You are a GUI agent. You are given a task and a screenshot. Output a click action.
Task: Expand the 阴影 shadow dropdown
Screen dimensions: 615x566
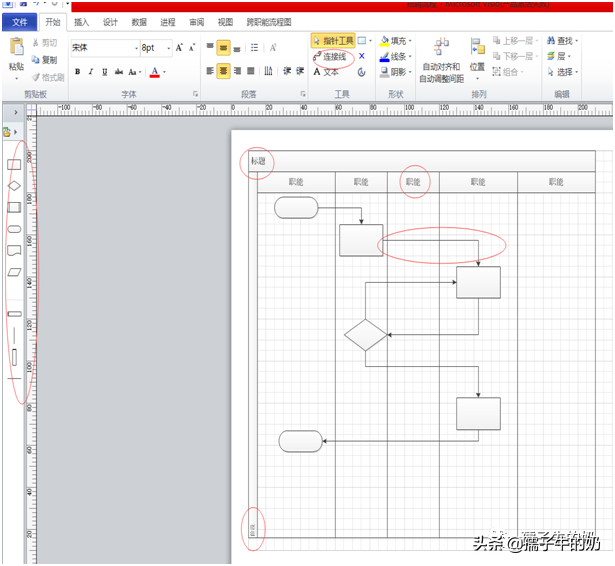point(410,72)
